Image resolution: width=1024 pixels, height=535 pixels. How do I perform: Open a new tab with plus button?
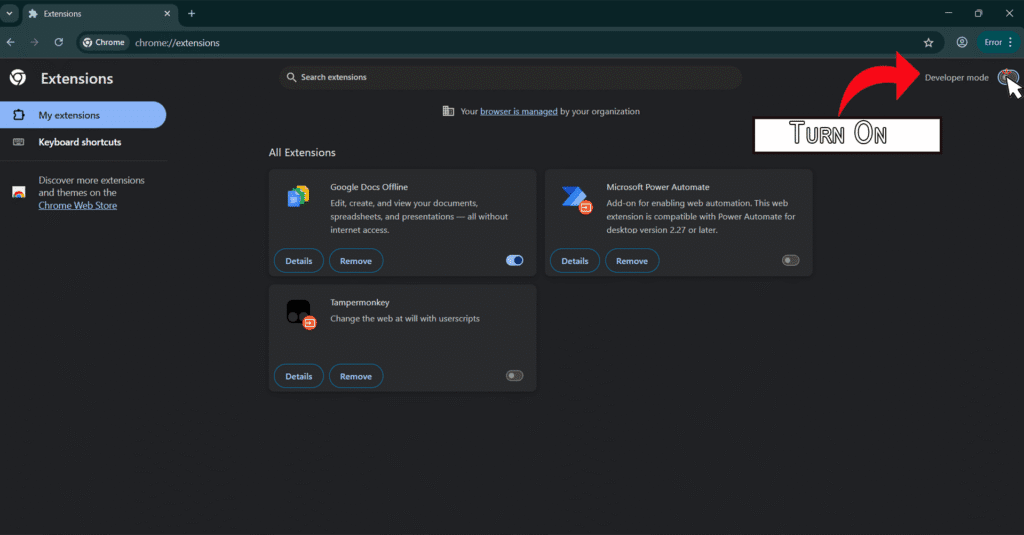click(191, 13)
